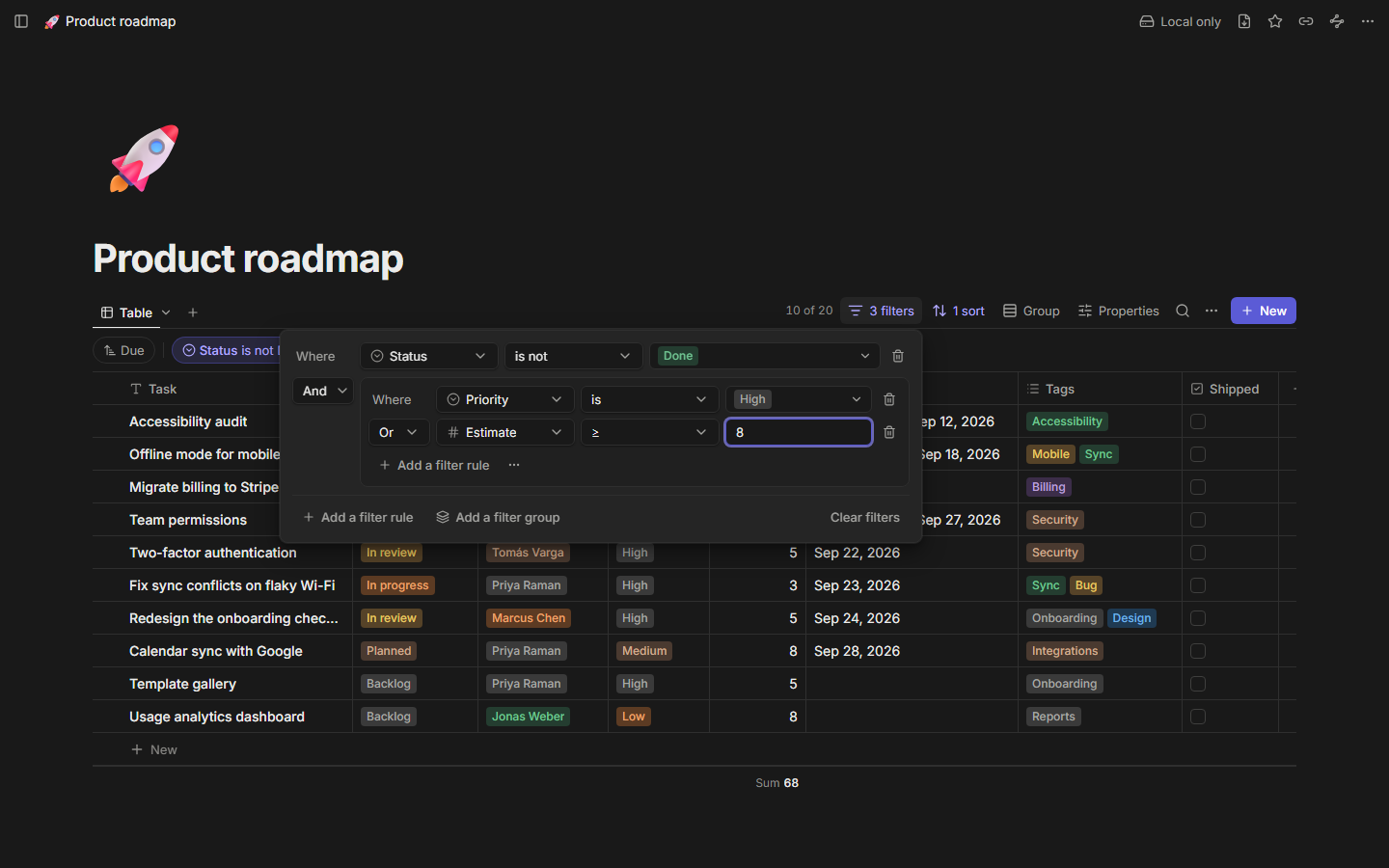Open the search icon in table toolbar

pos(1183,311)
